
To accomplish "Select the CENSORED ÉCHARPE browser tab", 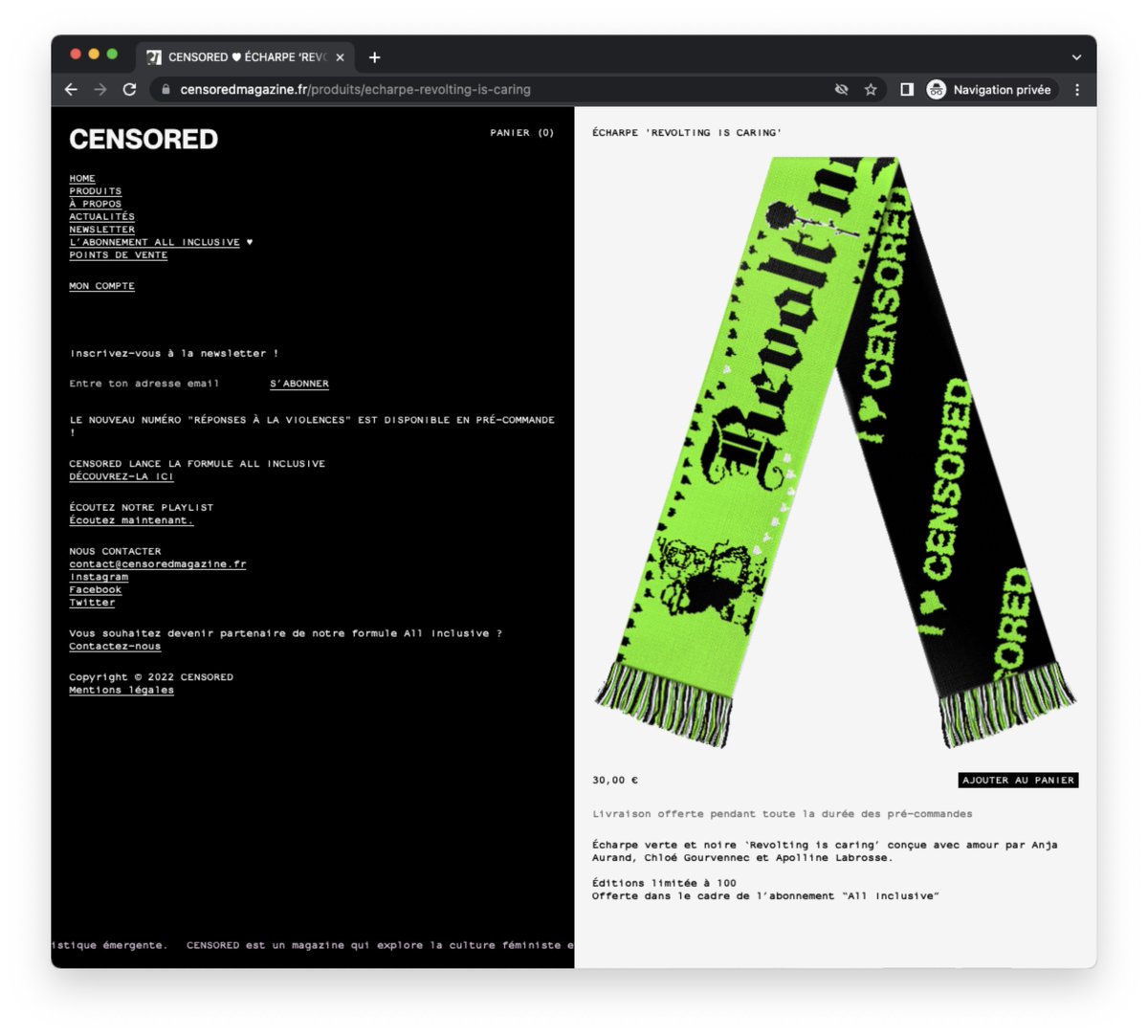I will point(246,57).
